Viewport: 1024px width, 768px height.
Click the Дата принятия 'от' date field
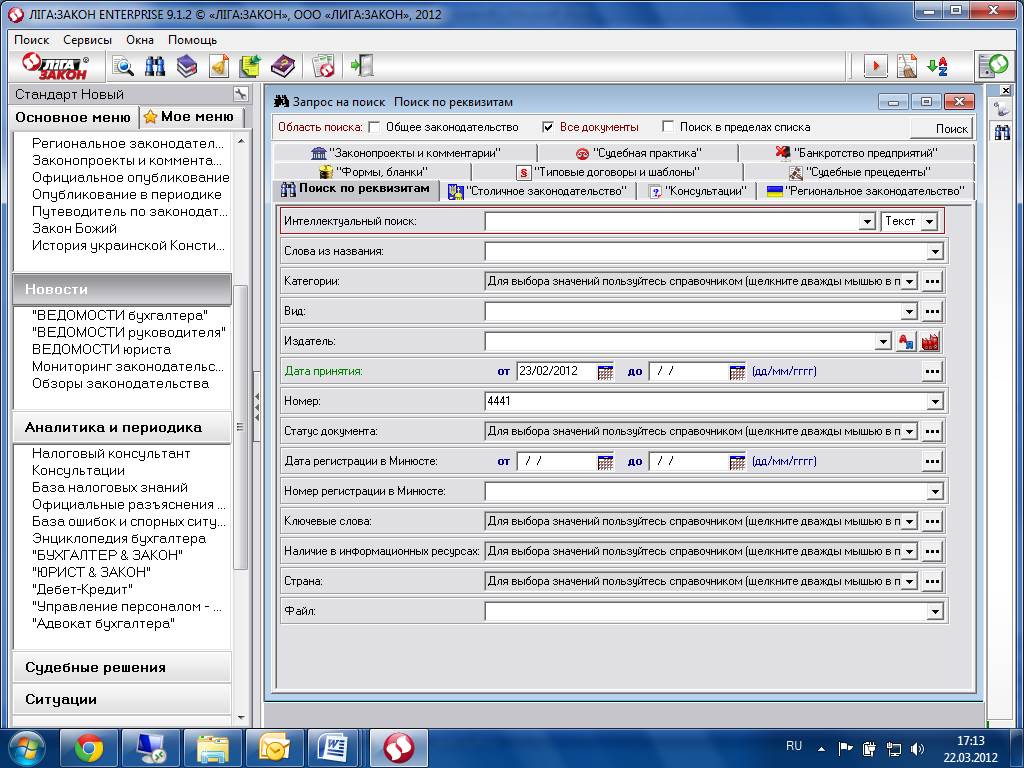(x=556, y=372)
